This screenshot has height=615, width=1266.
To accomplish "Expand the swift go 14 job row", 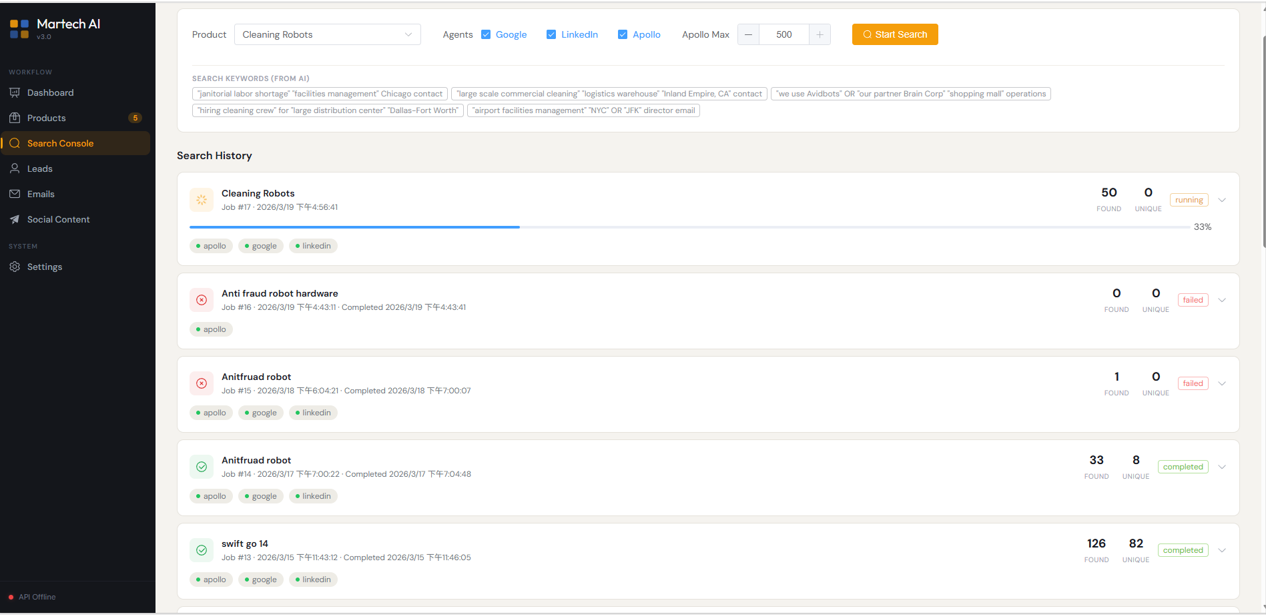I will coord(1222,550).
